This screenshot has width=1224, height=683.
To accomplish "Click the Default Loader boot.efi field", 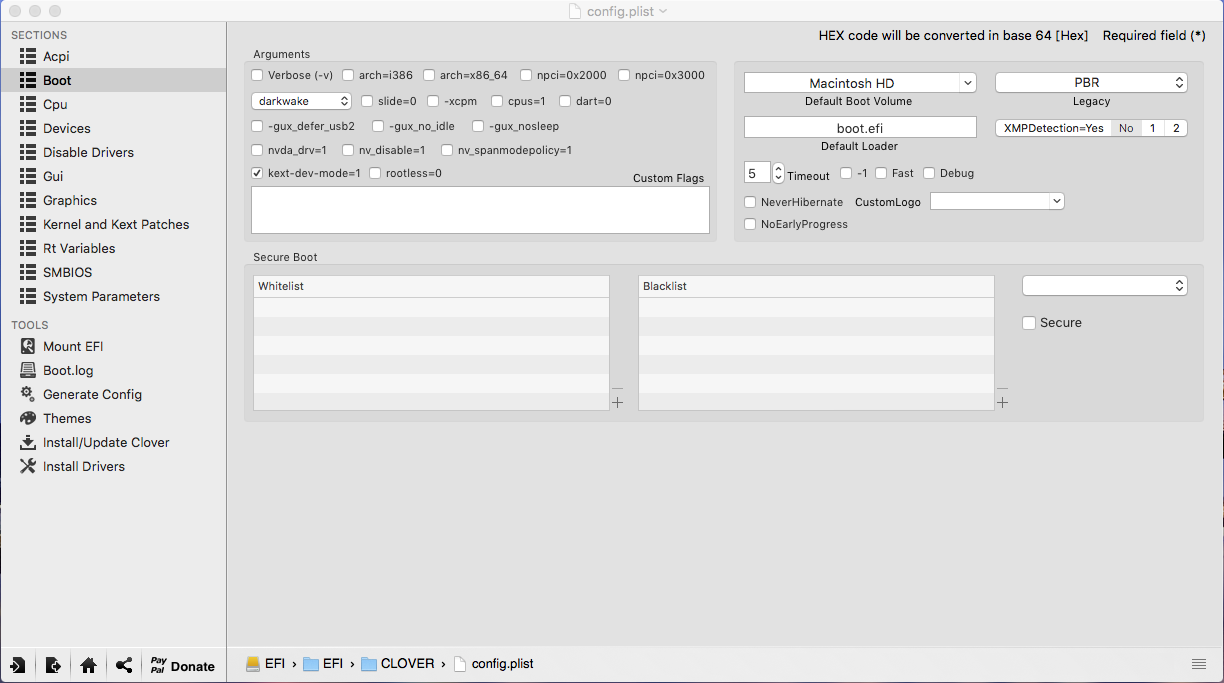I will click(x=860, y=128).
